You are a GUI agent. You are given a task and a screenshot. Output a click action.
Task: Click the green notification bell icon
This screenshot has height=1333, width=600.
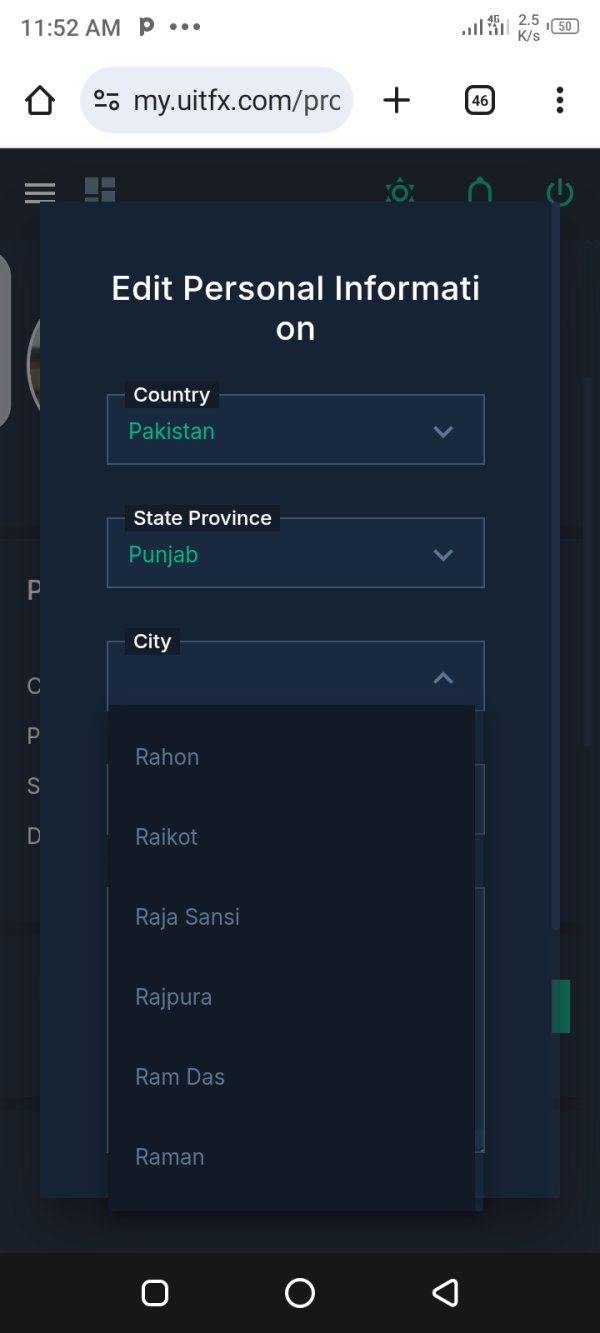[480, 189]
